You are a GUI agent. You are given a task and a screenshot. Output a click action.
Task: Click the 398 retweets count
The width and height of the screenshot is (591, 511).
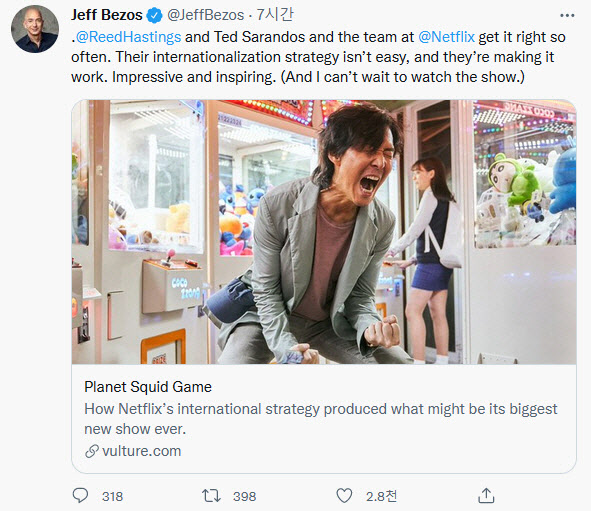click(x=244, y=496)
